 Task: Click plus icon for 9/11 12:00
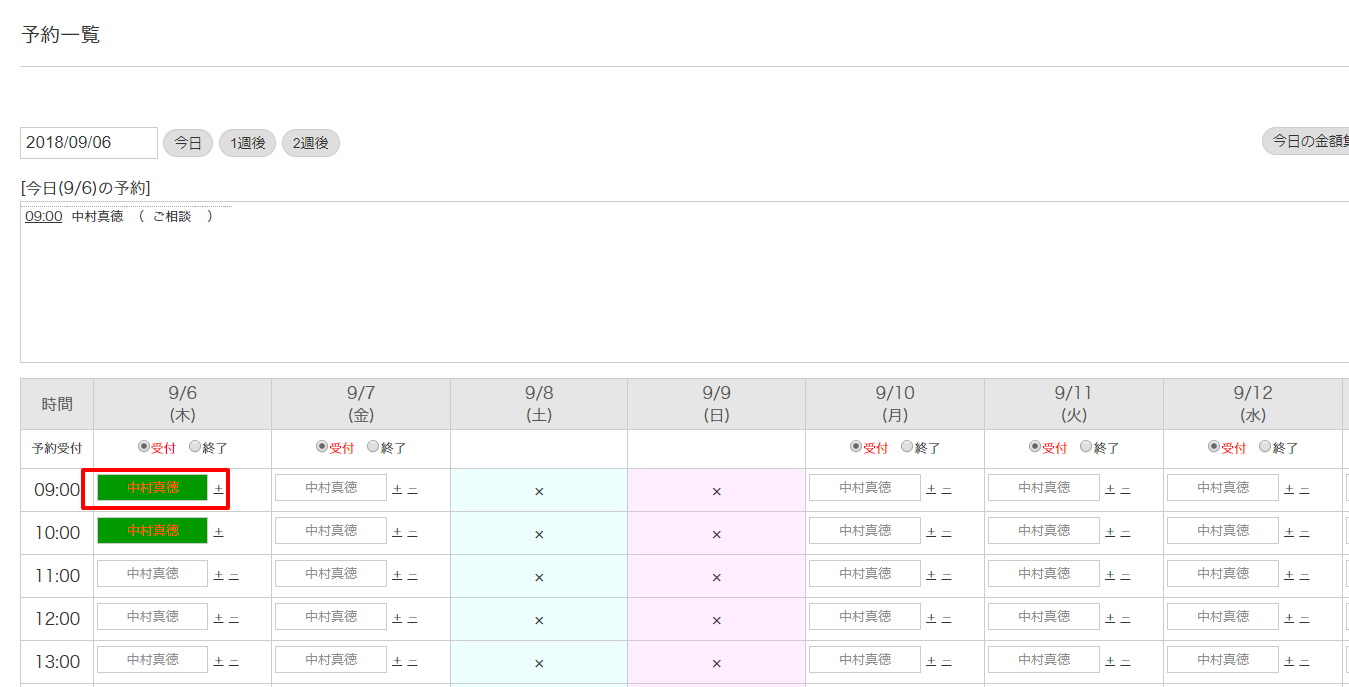tap(1110, 619)
